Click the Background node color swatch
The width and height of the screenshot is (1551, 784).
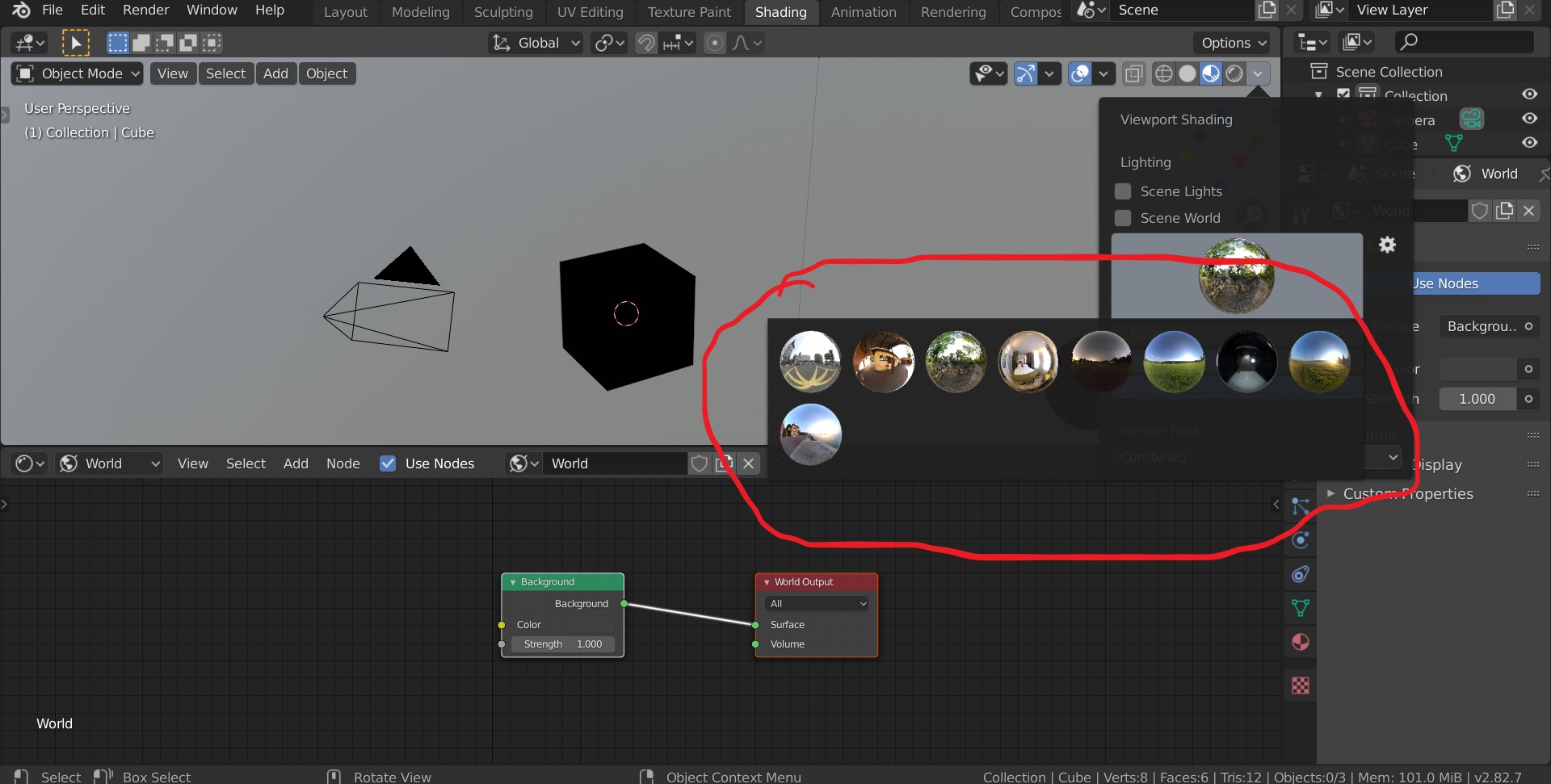(590, 624)
